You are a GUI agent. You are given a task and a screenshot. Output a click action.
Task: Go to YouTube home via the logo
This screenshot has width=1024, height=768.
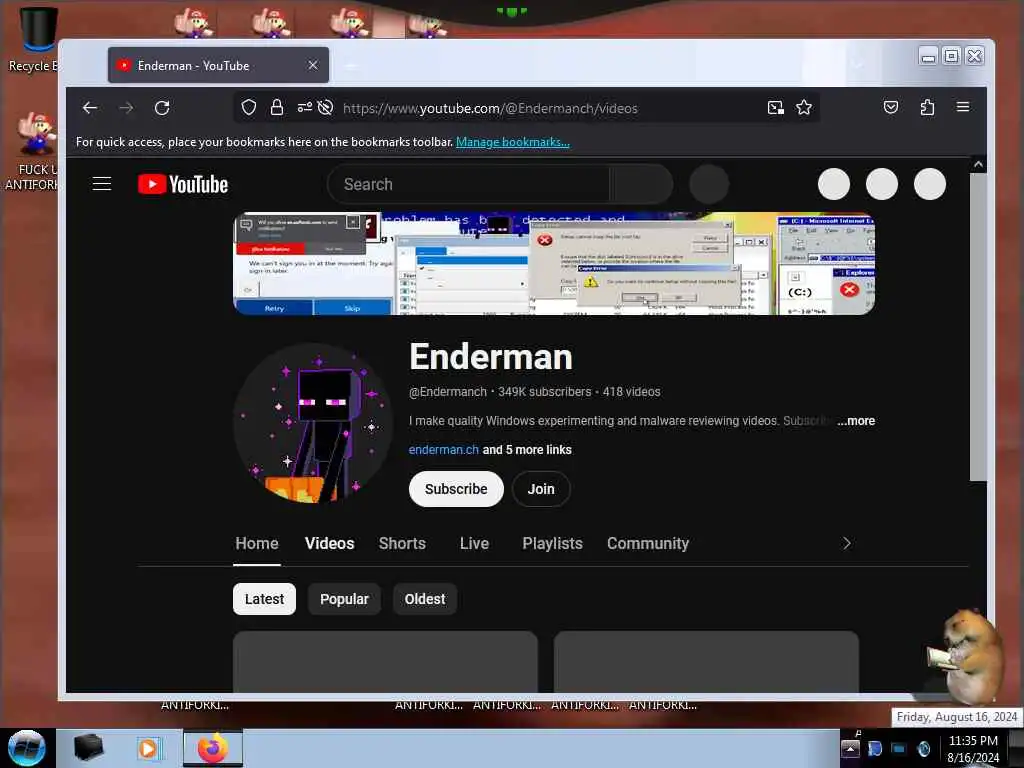183,184
